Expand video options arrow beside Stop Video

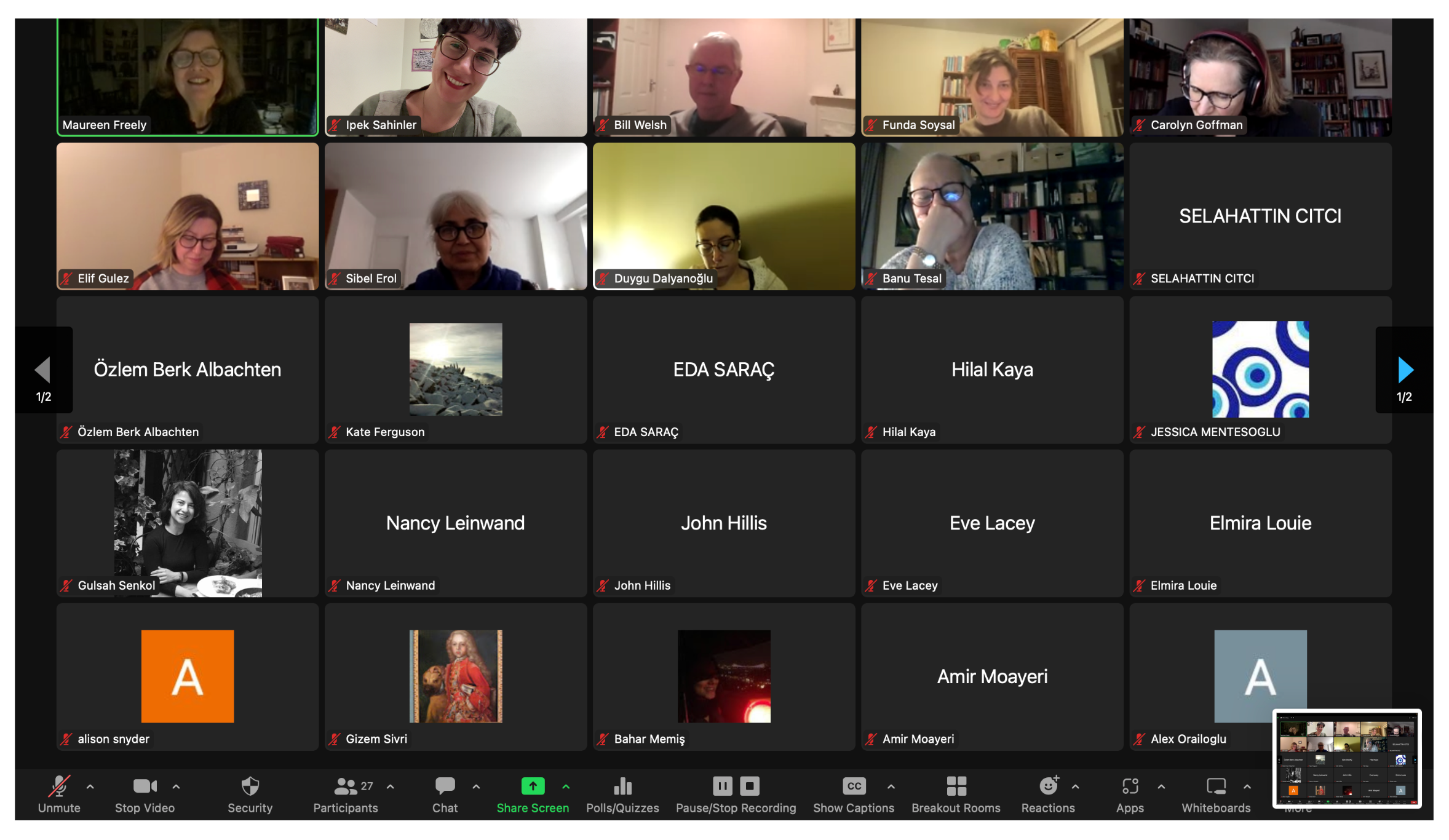click(x=176, y=786)
